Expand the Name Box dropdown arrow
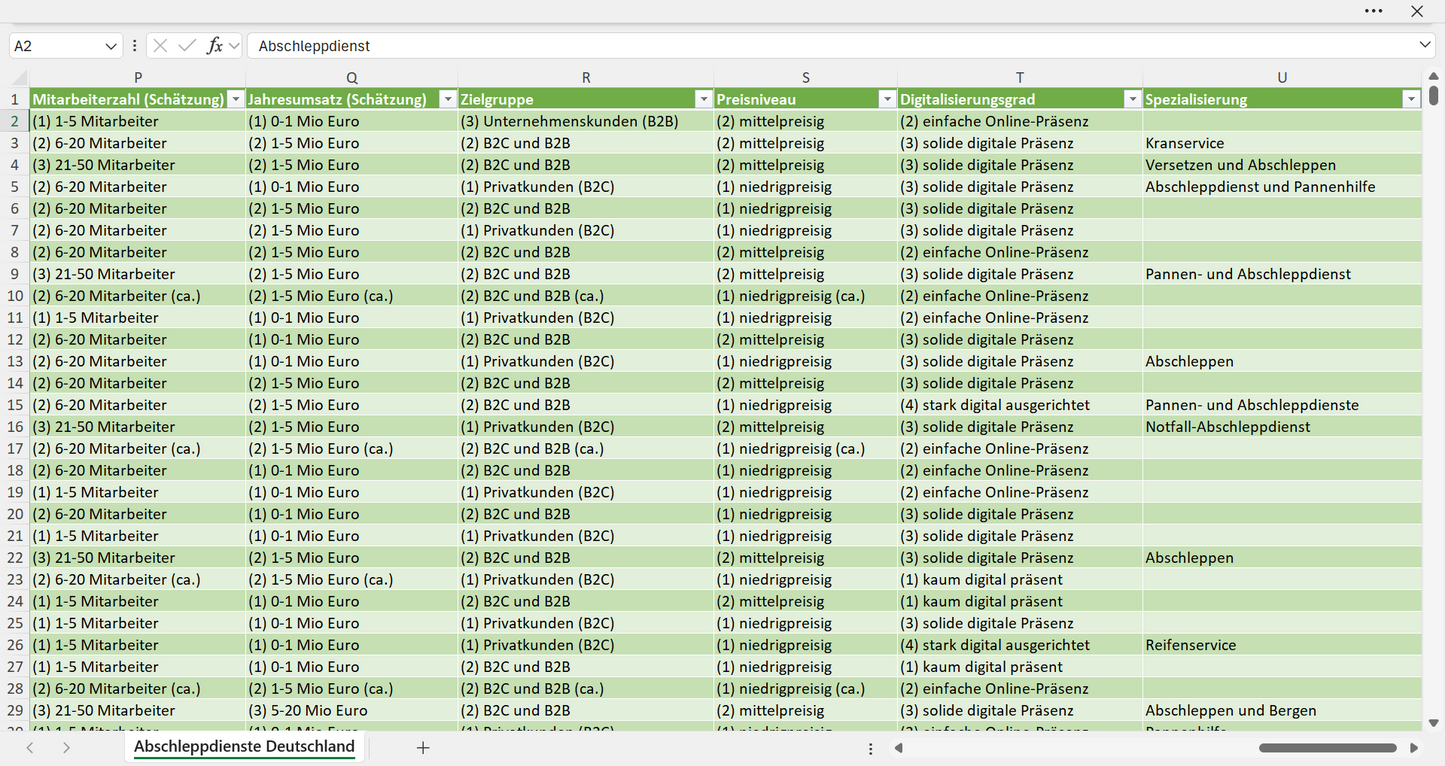 [111, 46]
